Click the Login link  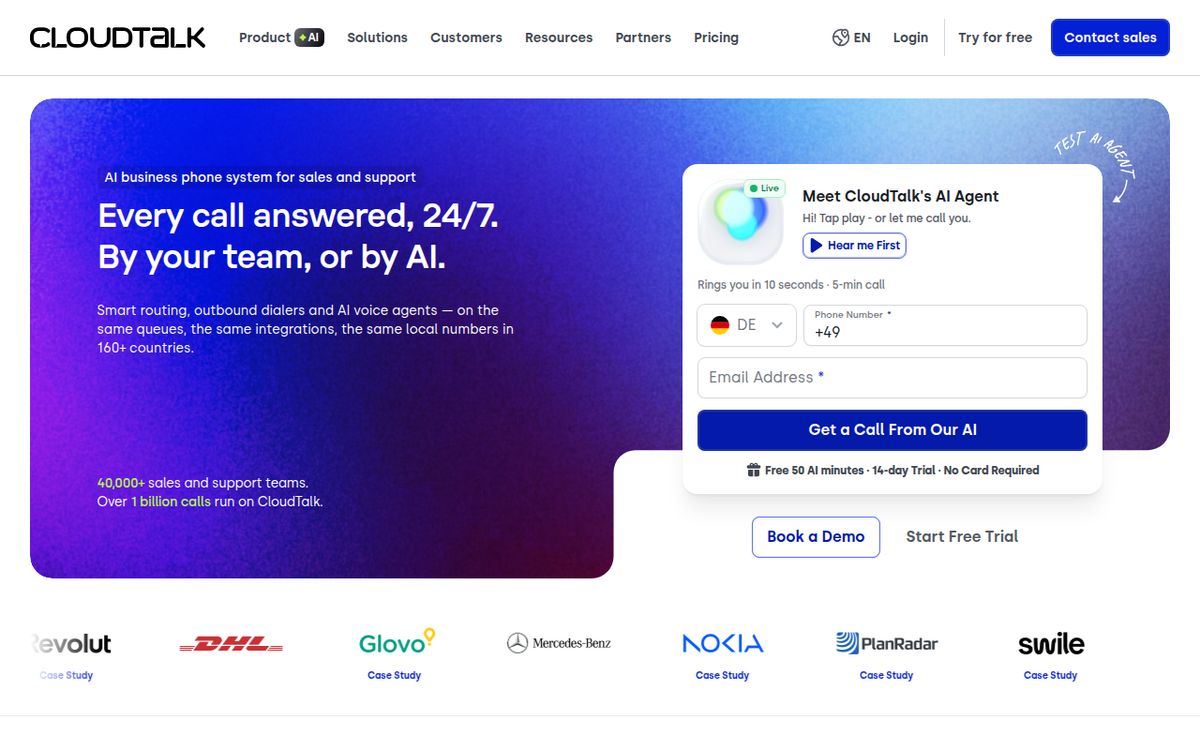point(910,37)
